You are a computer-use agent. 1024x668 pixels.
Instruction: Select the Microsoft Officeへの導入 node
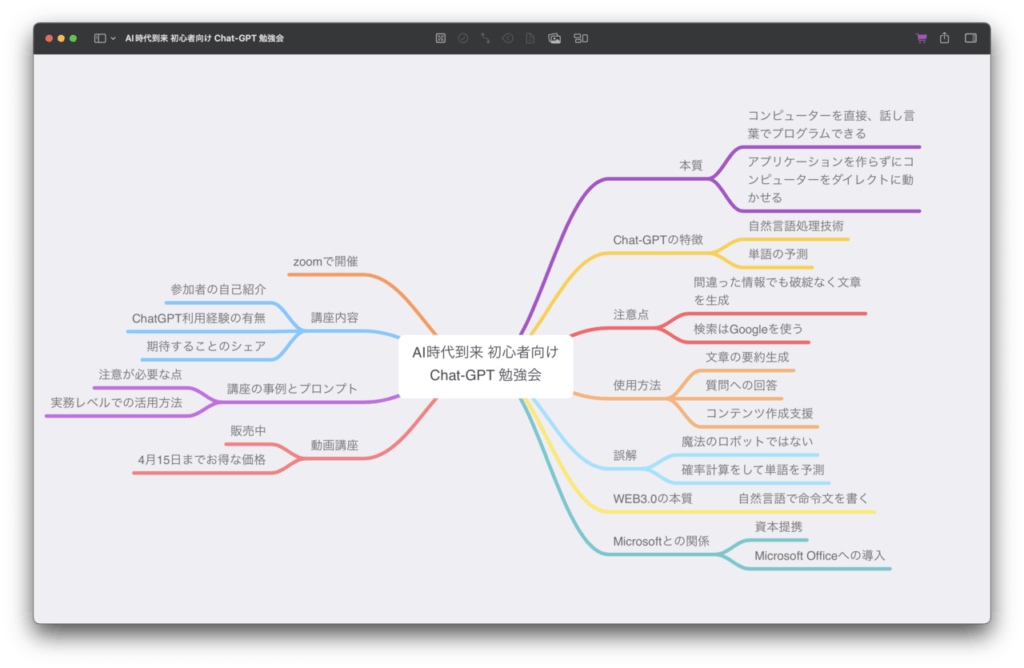(820, 556)
